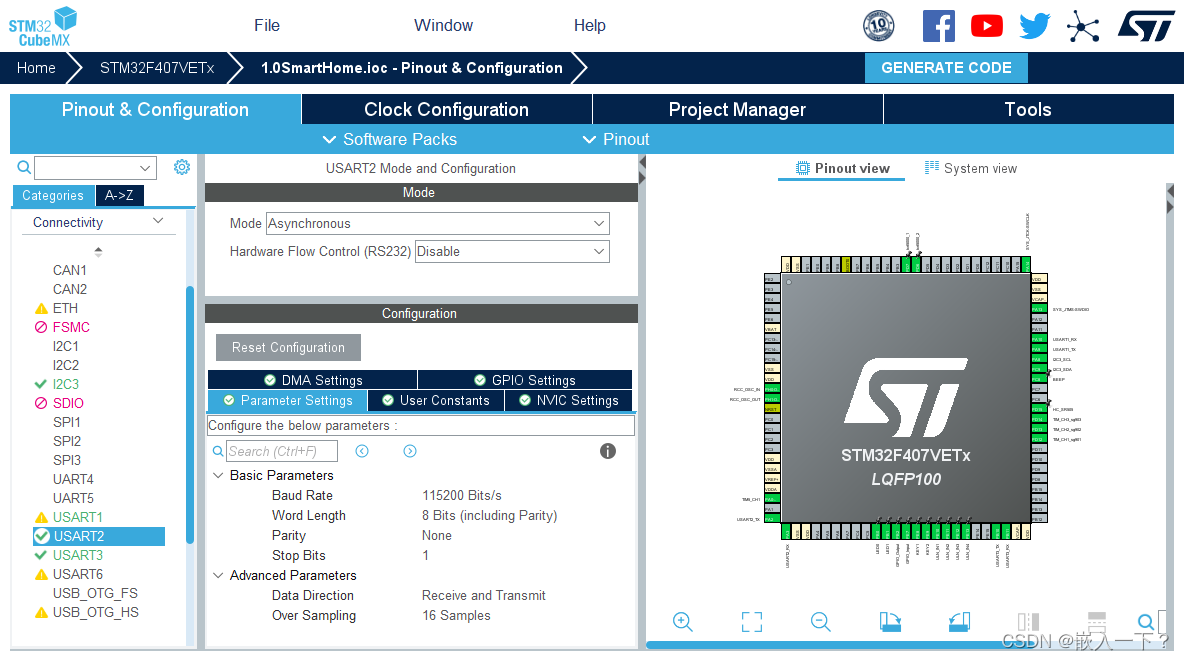Select the Categories tab
Viewport: 1184px width, 661px height.
point(53,196)
